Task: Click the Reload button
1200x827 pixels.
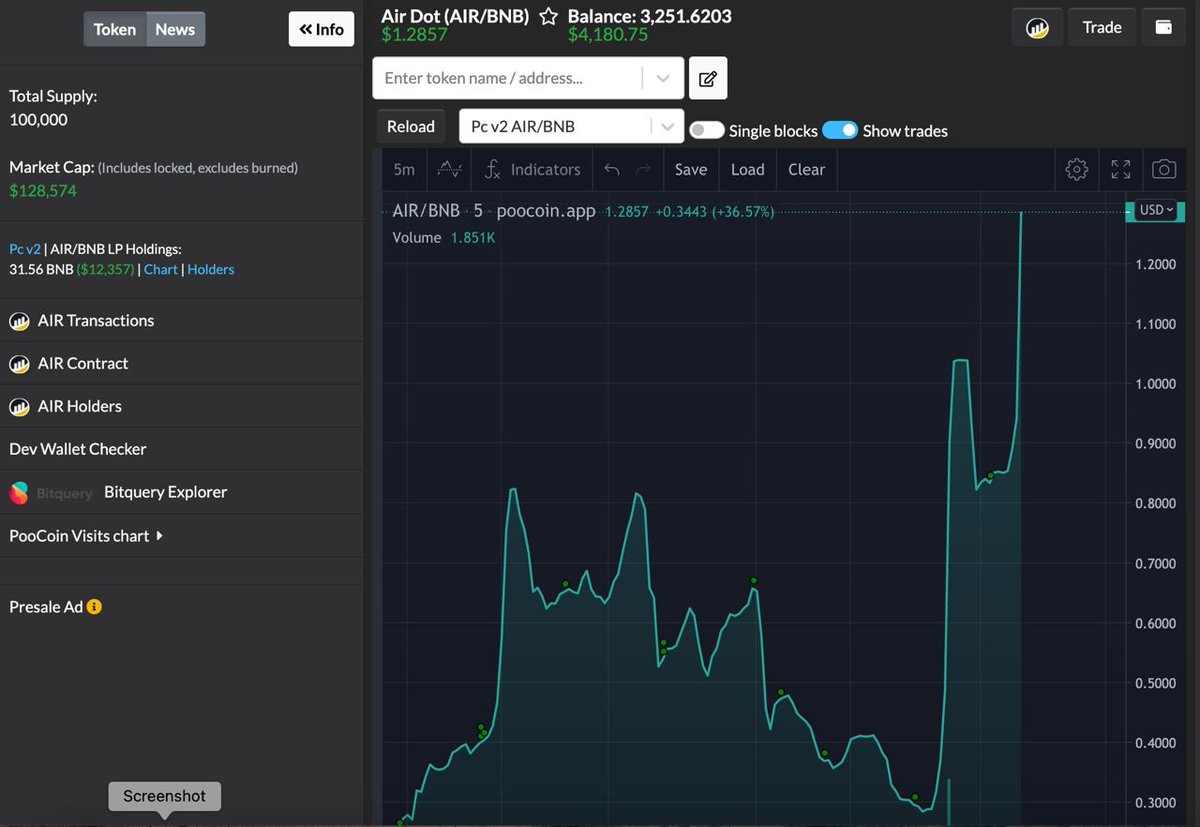Action: [x=411, y=126]
